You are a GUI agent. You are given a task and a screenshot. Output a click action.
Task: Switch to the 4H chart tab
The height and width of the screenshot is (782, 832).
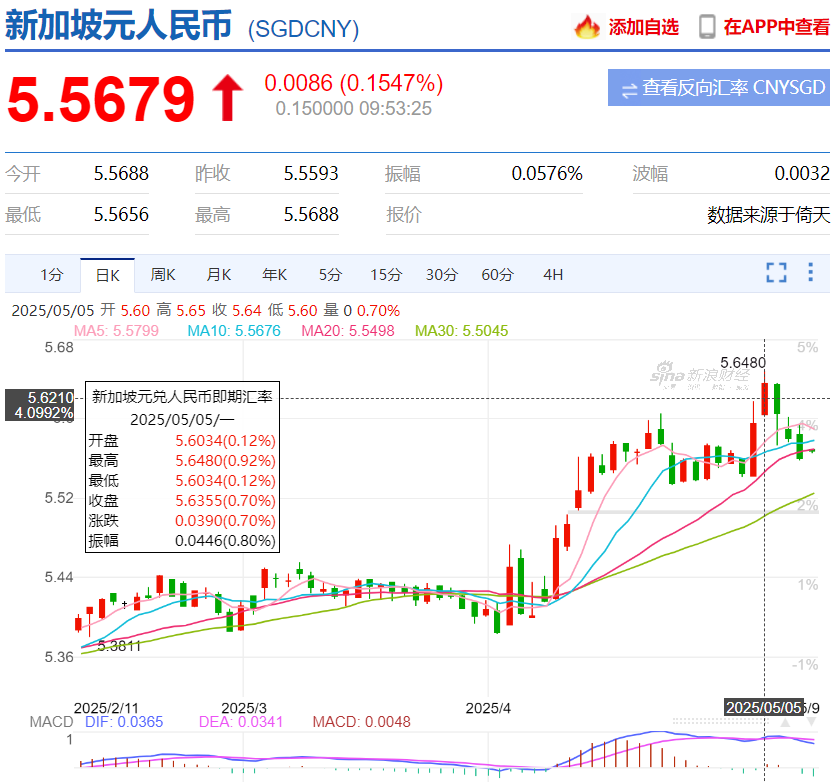(553, 275)
